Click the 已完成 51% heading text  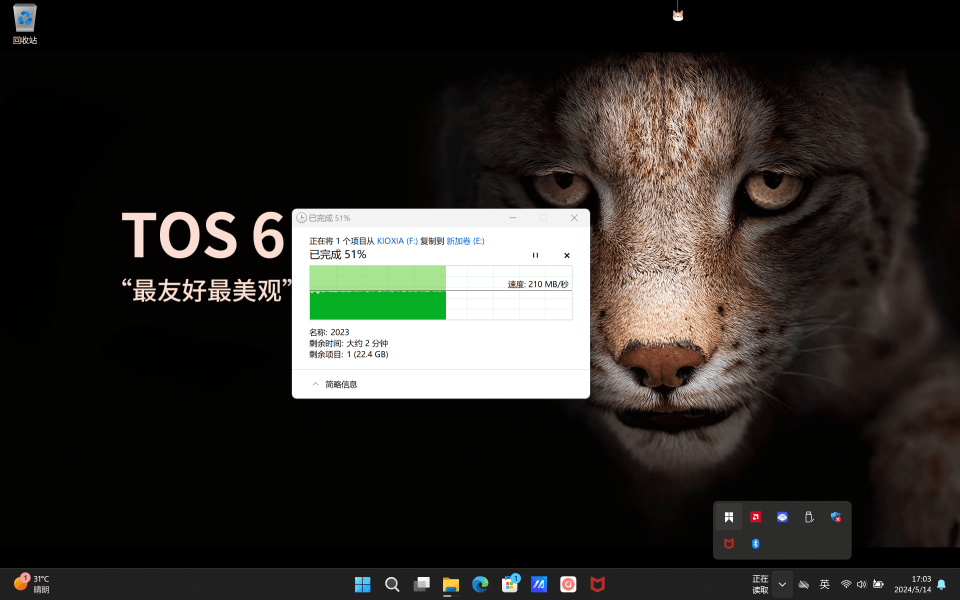click(x=338, y=254)
